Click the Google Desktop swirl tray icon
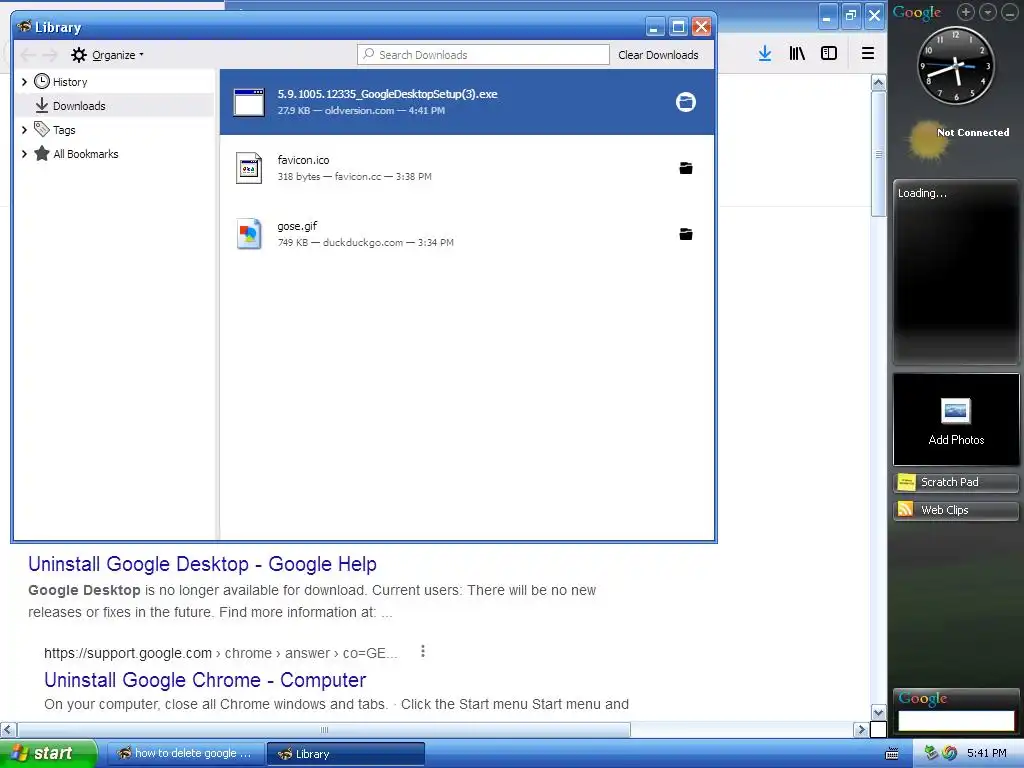This screenshot has width=1024, height=768. tap(950, 753)
